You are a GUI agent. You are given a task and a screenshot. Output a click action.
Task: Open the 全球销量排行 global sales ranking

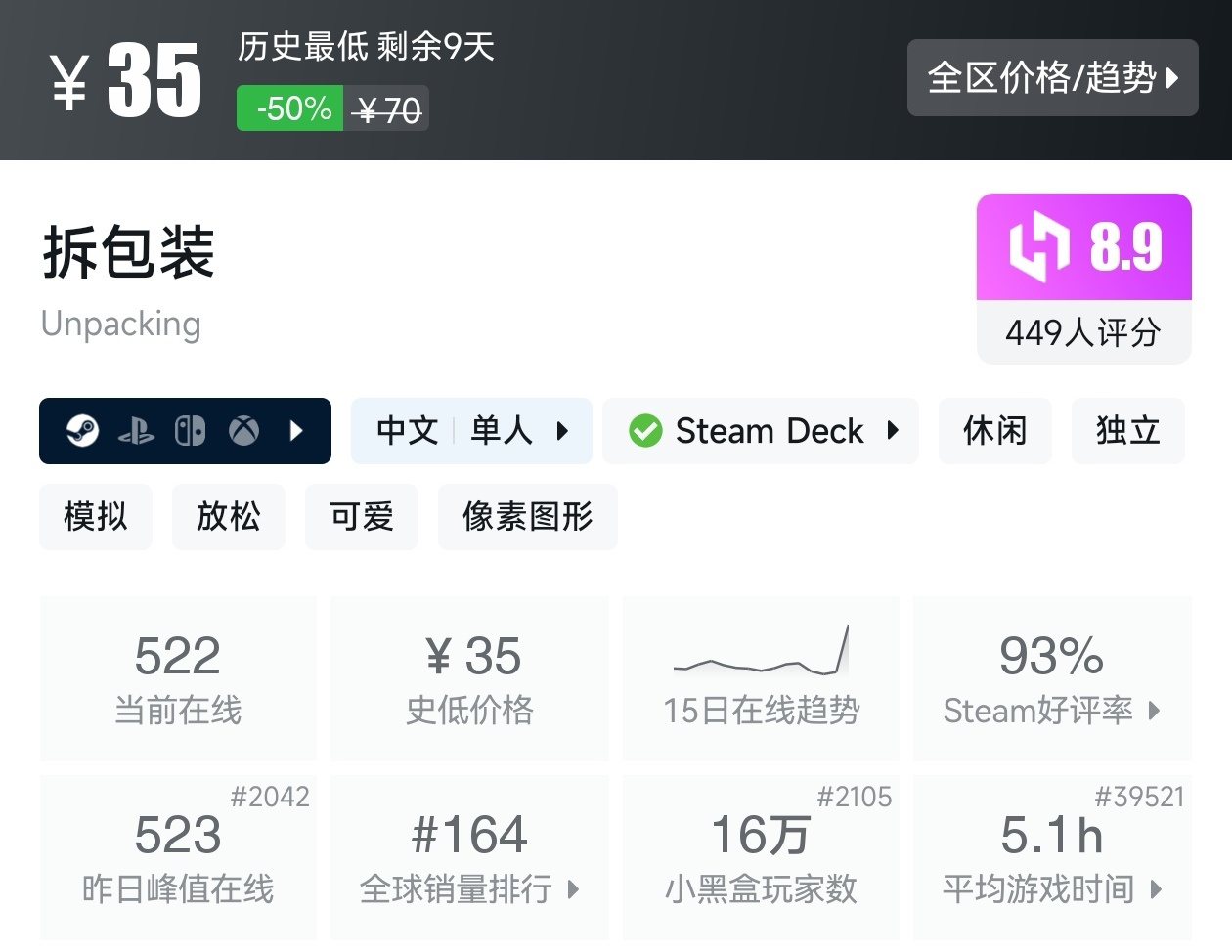(x=468, y=890)
